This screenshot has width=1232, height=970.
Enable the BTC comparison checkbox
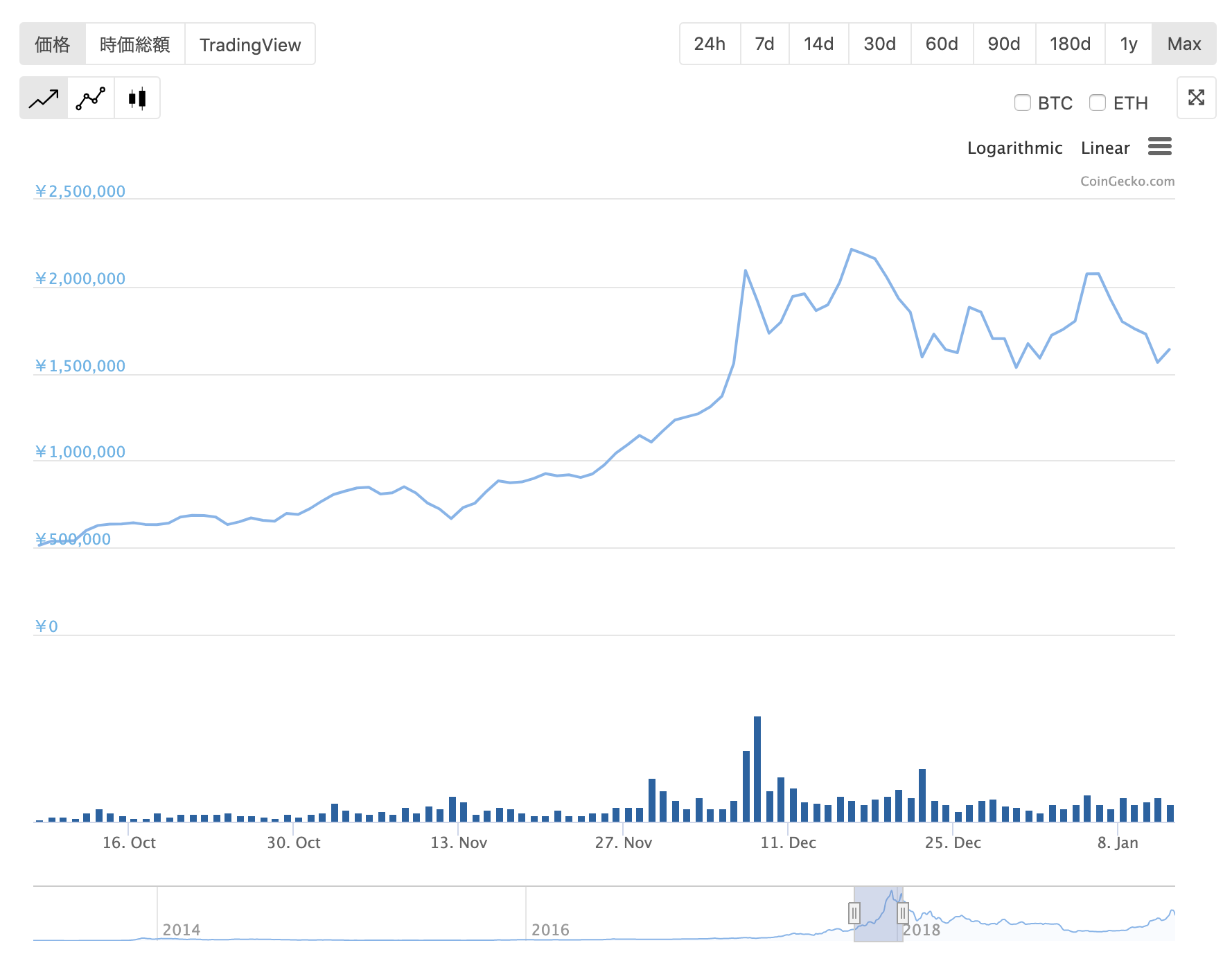1022,103
